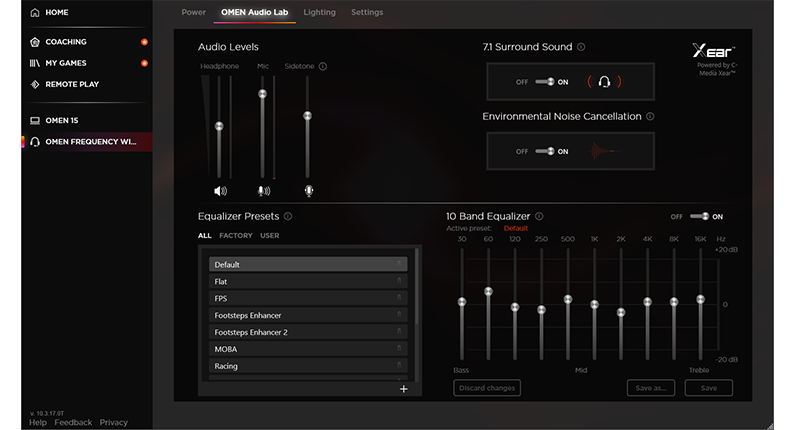Open Remote Play icon
Image resolution: width=795 pixels, height=430 pixels.
coord(35,84)
